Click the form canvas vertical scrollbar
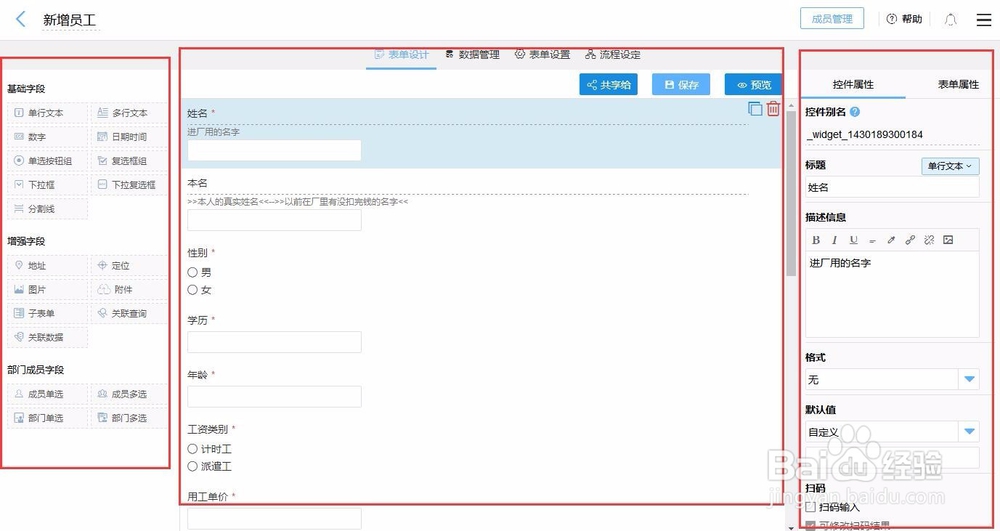This screenshot has width=1000, height=531. (791, 193)
